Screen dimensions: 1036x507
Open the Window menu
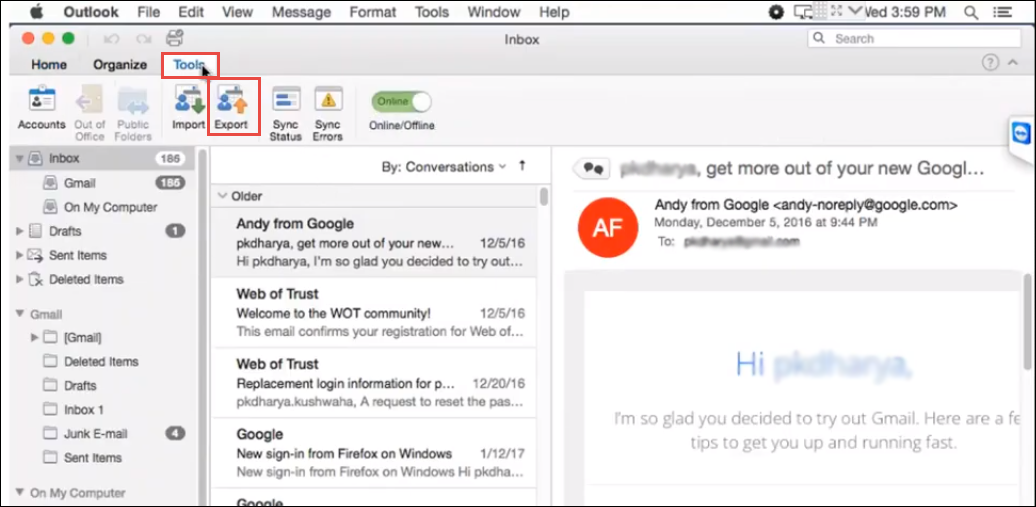[x=494, y=12]
